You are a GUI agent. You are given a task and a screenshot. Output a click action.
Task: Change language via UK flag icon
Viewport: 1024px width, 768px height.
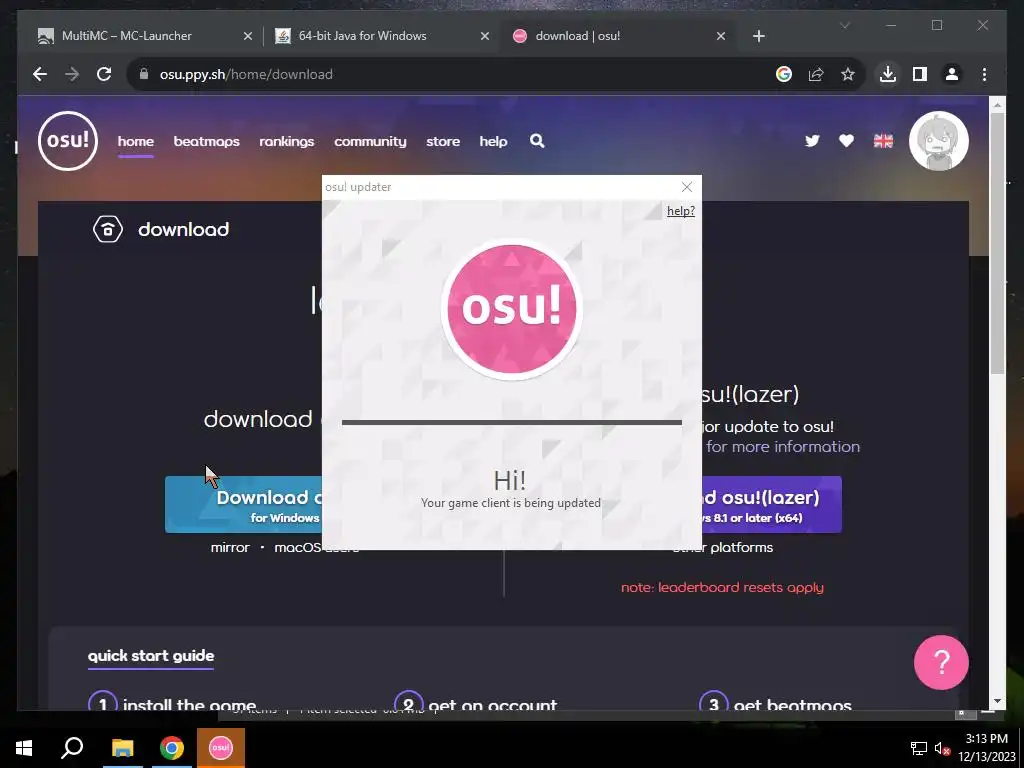(883, 141)
